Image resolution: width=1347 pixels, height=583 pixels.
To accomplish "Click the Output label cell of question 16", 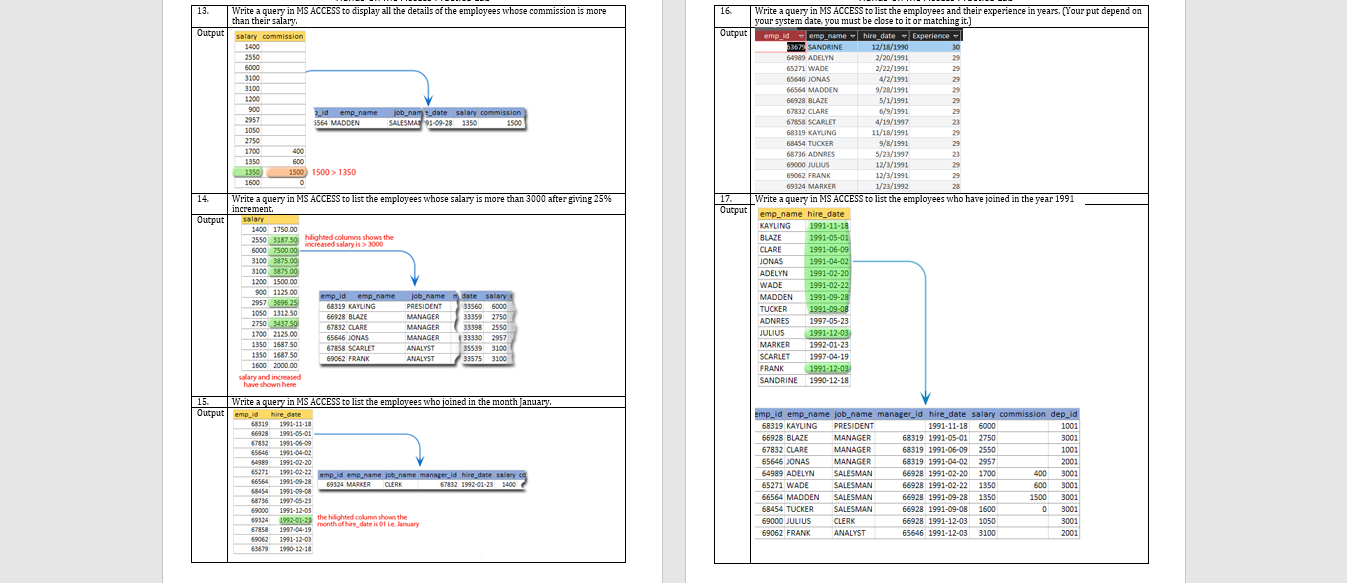I will (733, 33).
